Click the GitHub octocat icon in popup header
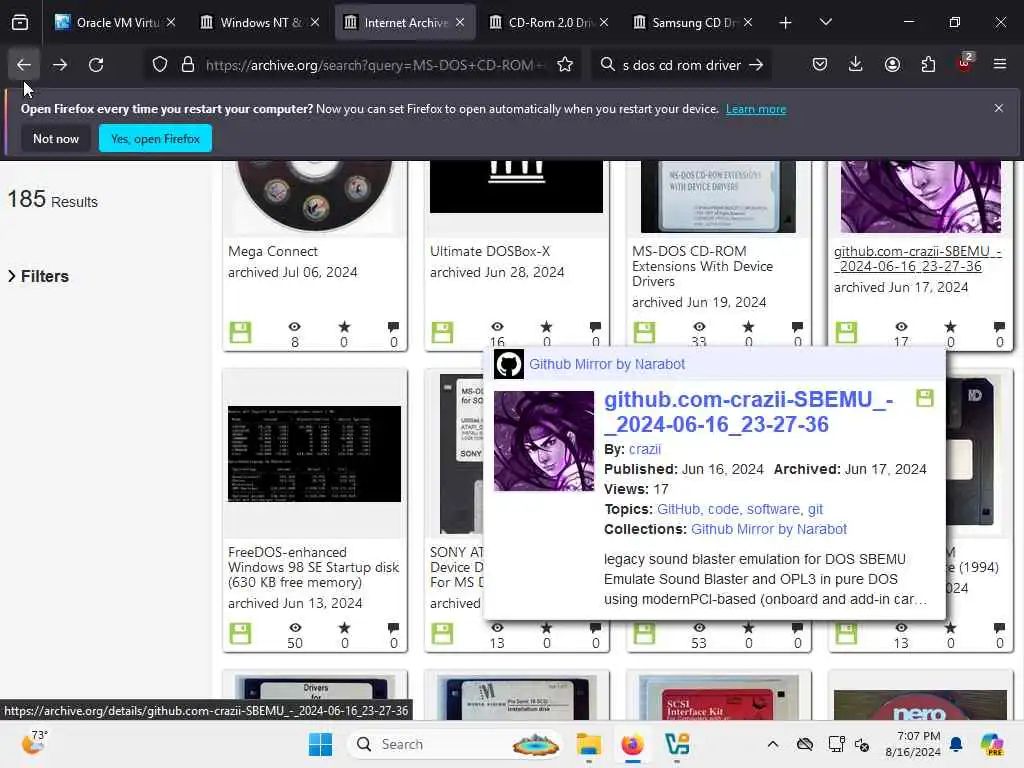This screenshot has height=768, width=1024. 509,364
